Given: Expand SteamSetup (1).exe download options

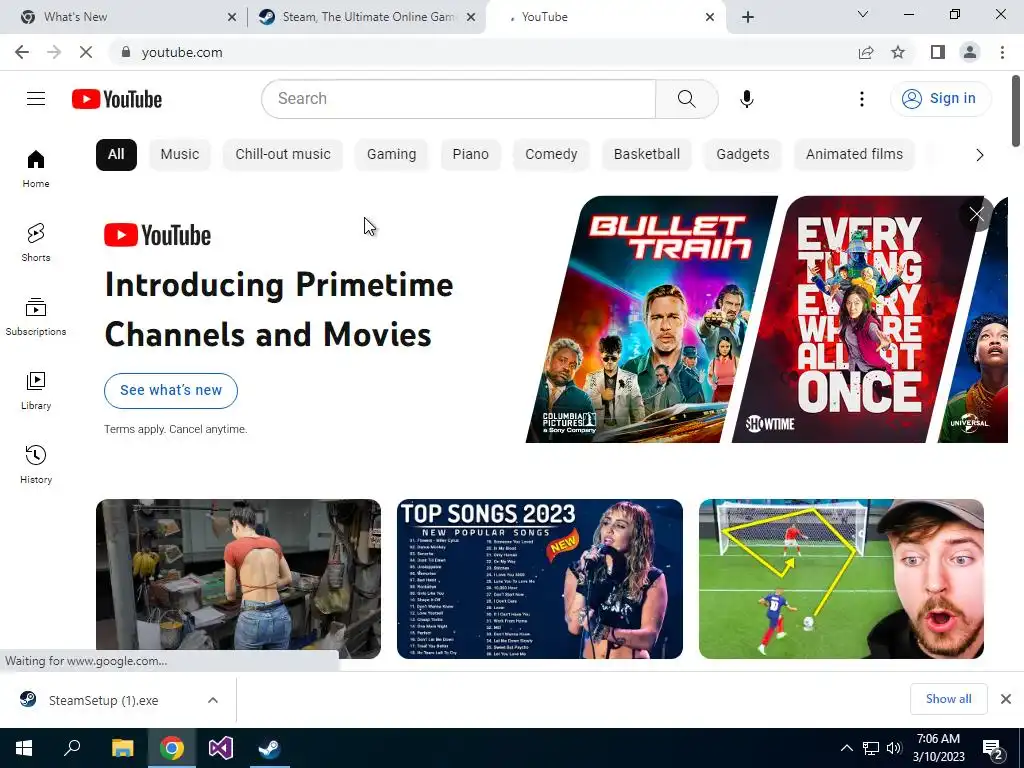Looking at the screenshot, I should click(212, 700).
